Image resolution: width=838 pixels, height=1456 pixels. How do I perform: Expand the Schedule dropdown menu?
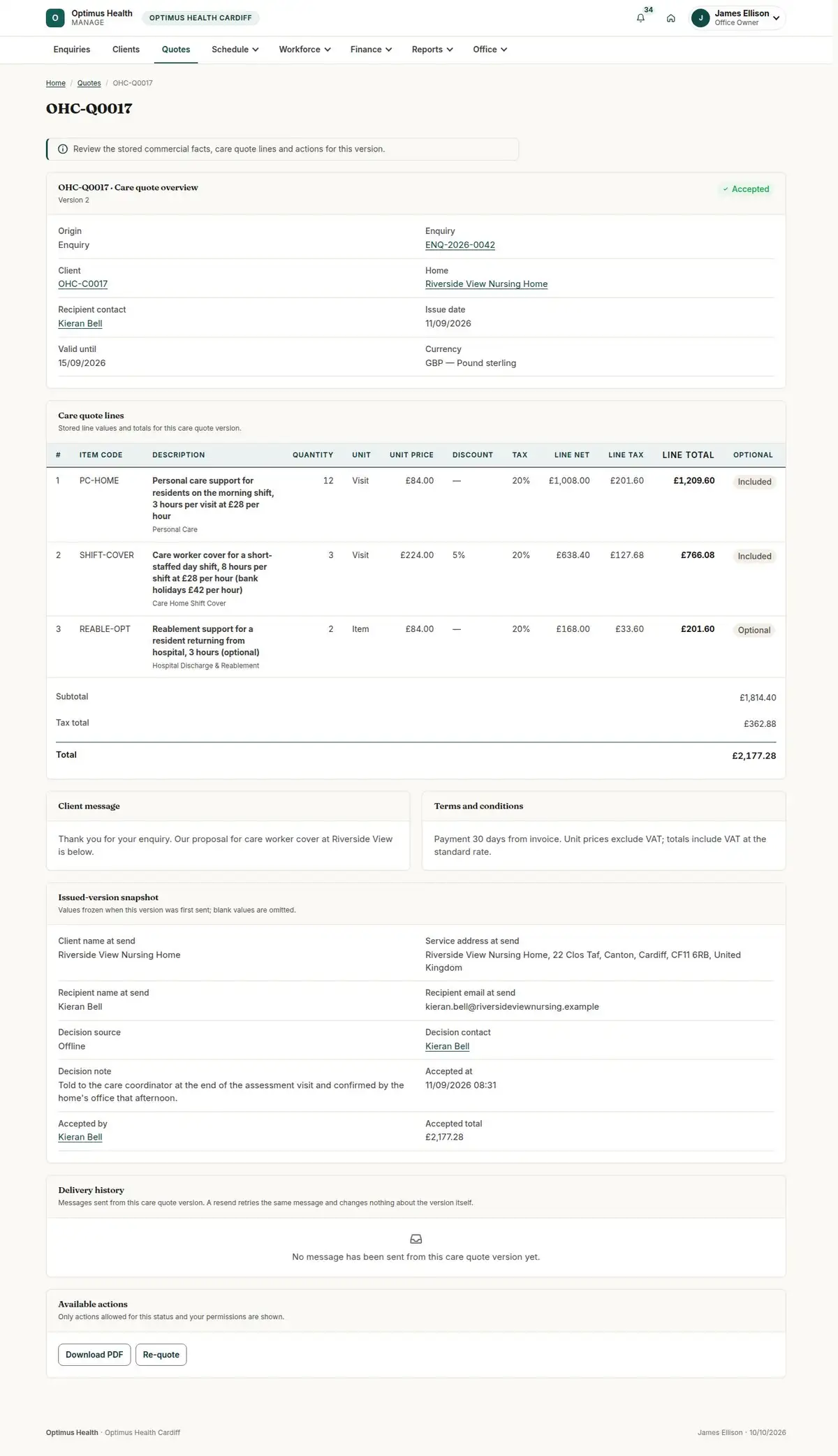[235, 50]
